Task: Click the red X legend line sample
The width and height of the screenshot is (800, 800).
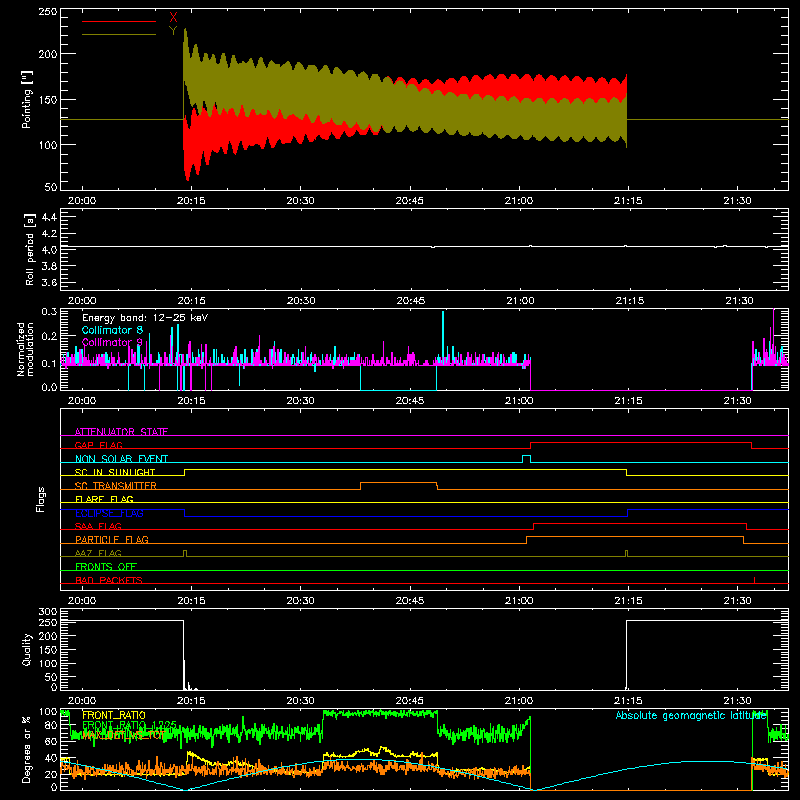Action: (118, 21)
